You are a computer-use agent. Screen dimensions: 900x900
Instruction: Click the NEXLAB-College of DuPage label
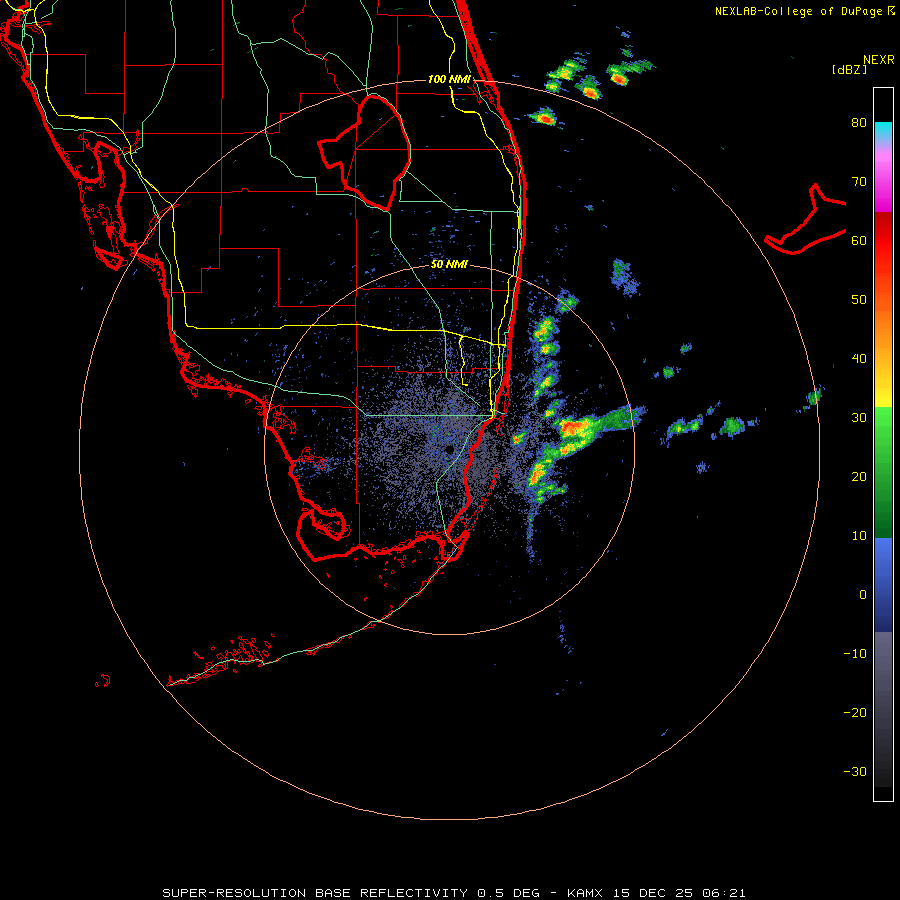[798, 11]
